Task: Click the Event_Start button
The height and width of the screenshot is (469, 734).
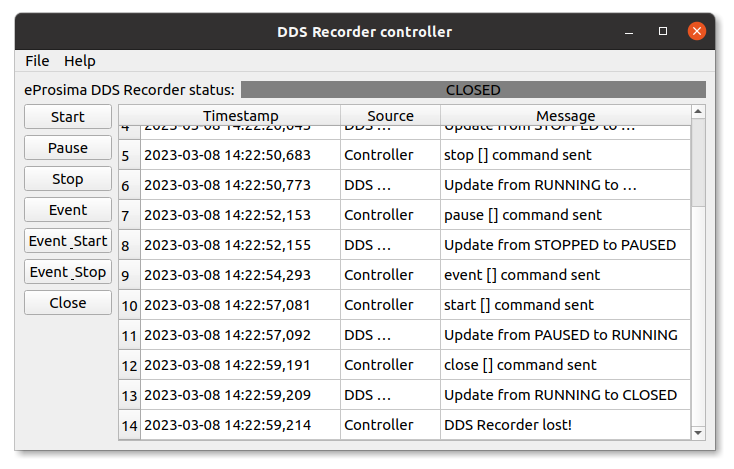Action: tap(68, 241)
